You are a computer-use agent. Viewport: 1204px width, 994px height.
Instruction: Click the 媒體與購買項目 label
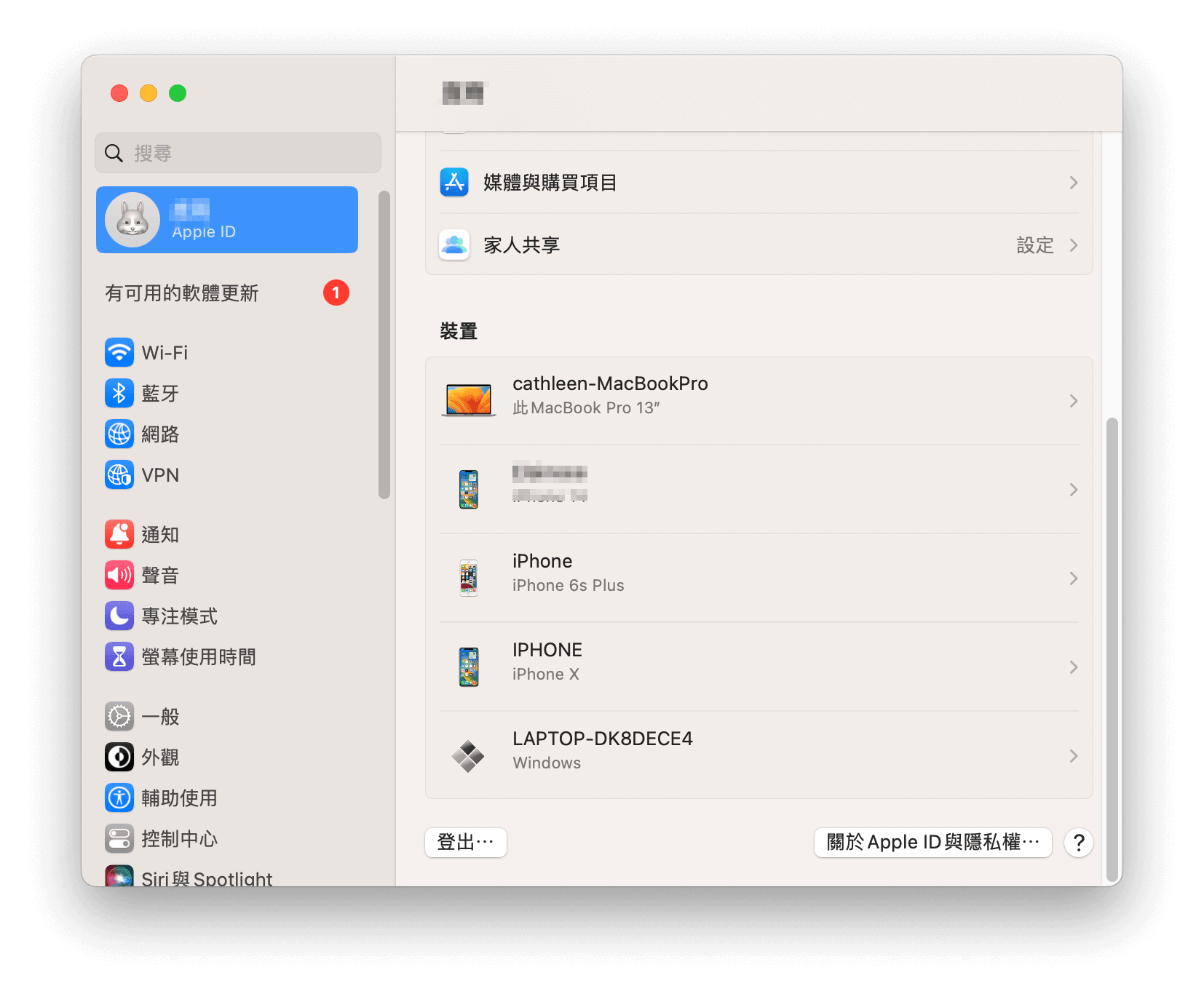click(x=550, y=183)
